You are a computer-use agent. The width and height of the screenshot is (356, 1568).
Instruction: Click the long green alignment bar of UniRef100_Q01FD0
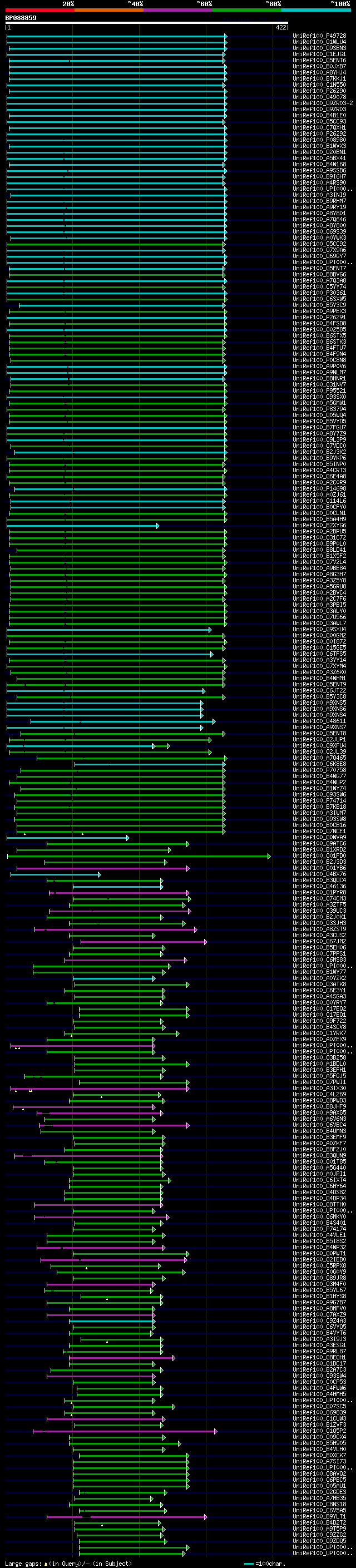click(x=138, y=856)
